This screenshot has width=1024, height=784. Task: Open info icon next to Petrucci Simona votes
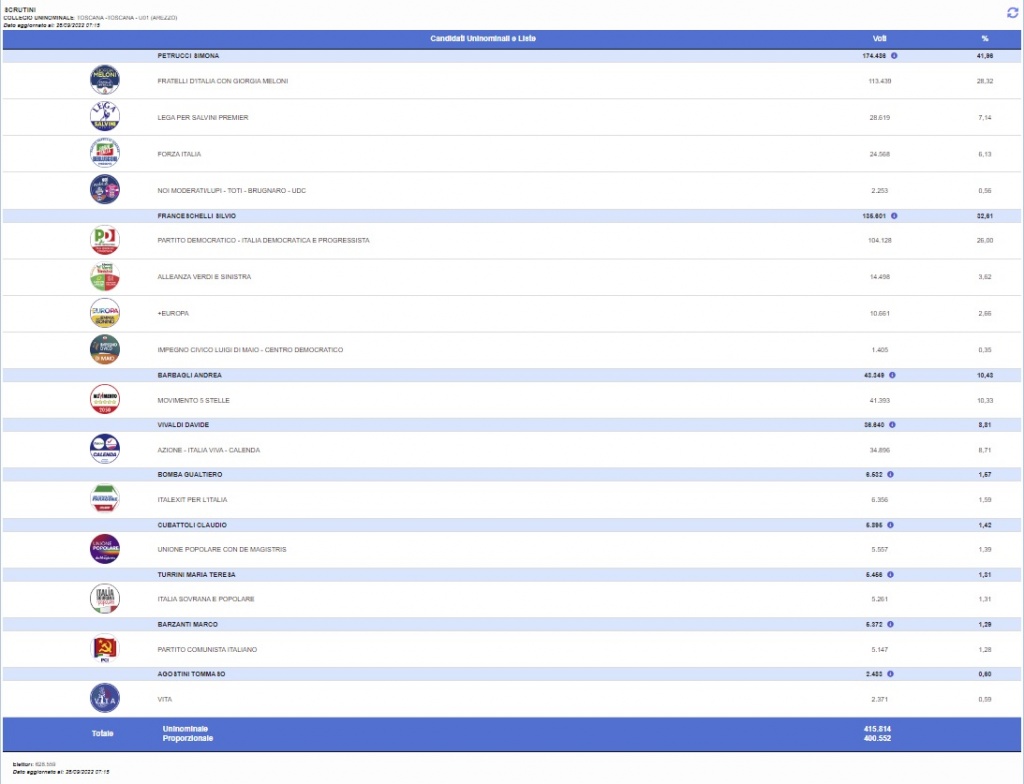[894, 56]
